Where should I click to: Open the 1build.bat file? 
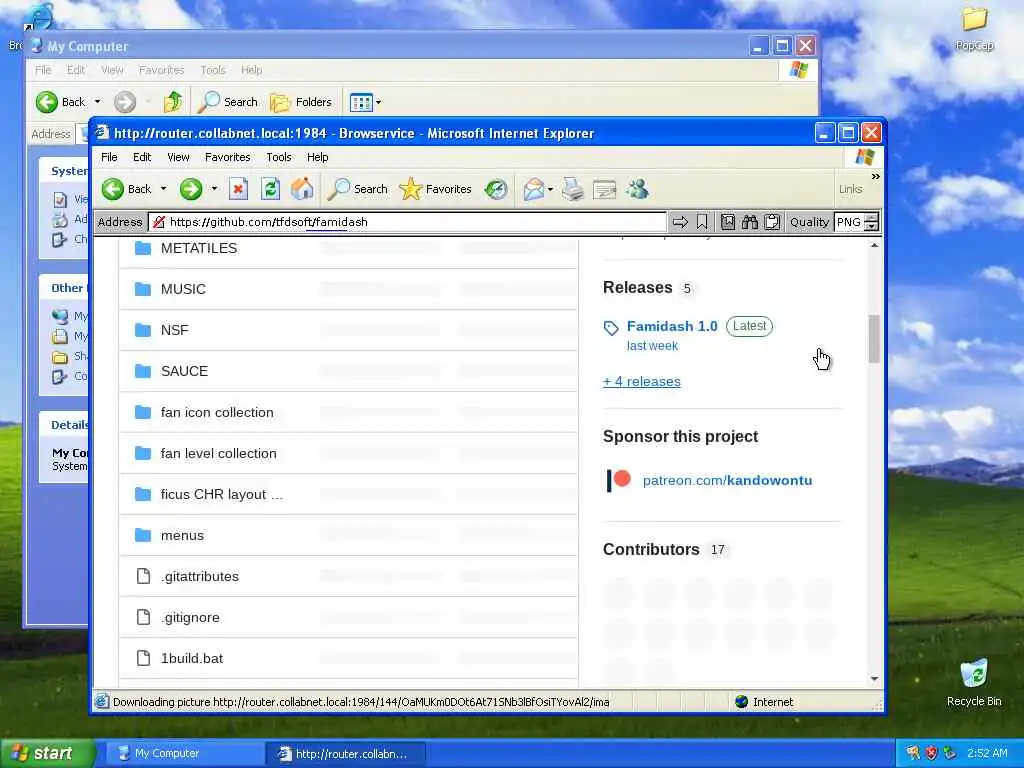191,659
